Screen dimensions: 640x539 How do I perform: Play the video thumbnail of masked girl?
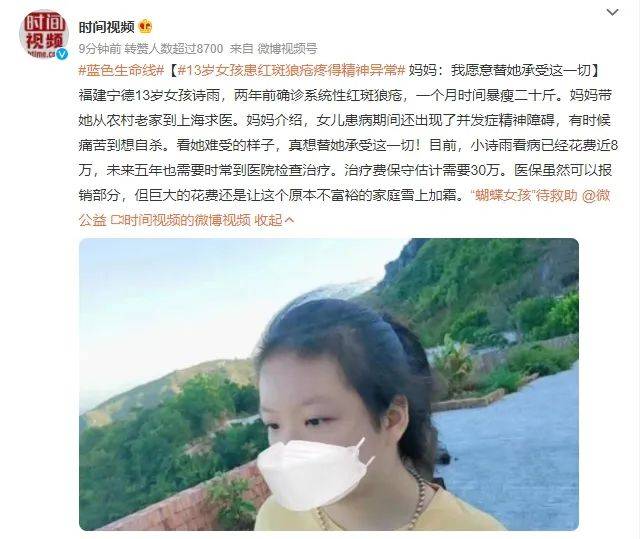point(329,384)
